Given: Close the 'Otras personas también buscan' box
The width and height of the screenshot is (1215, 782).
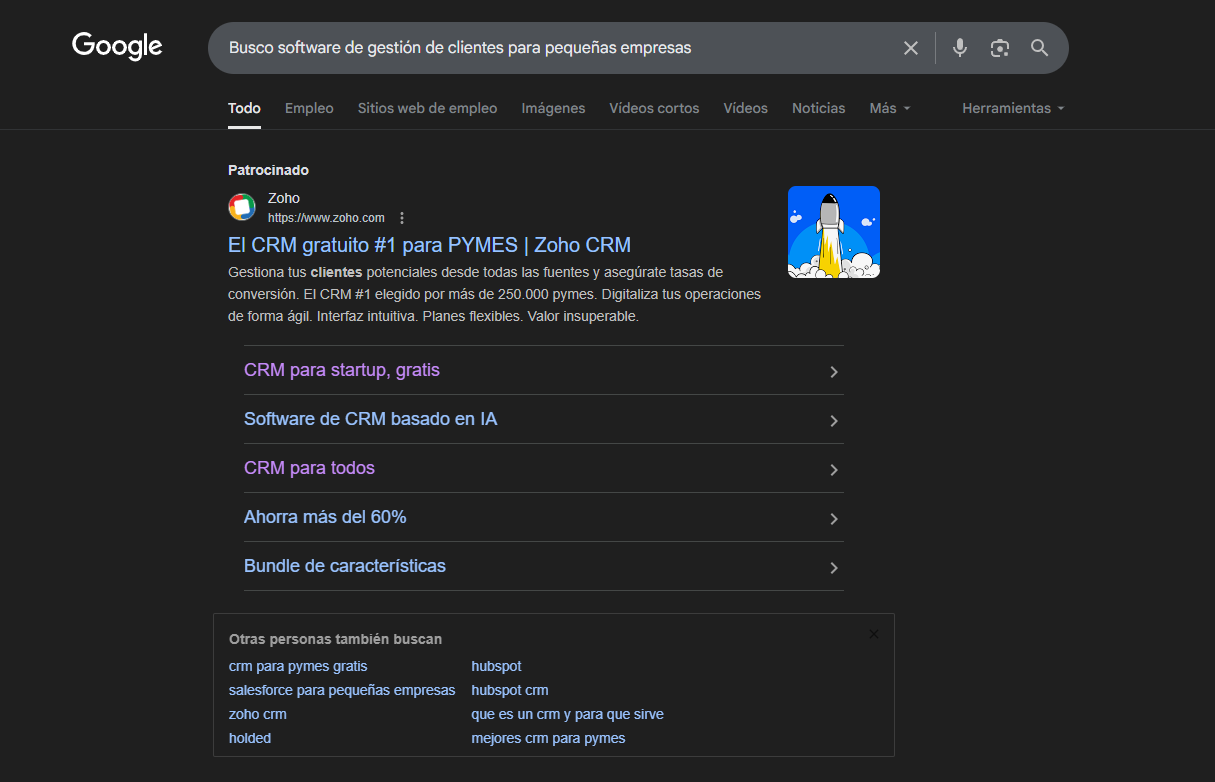Looking at the screenshot, I should (874, 634).
